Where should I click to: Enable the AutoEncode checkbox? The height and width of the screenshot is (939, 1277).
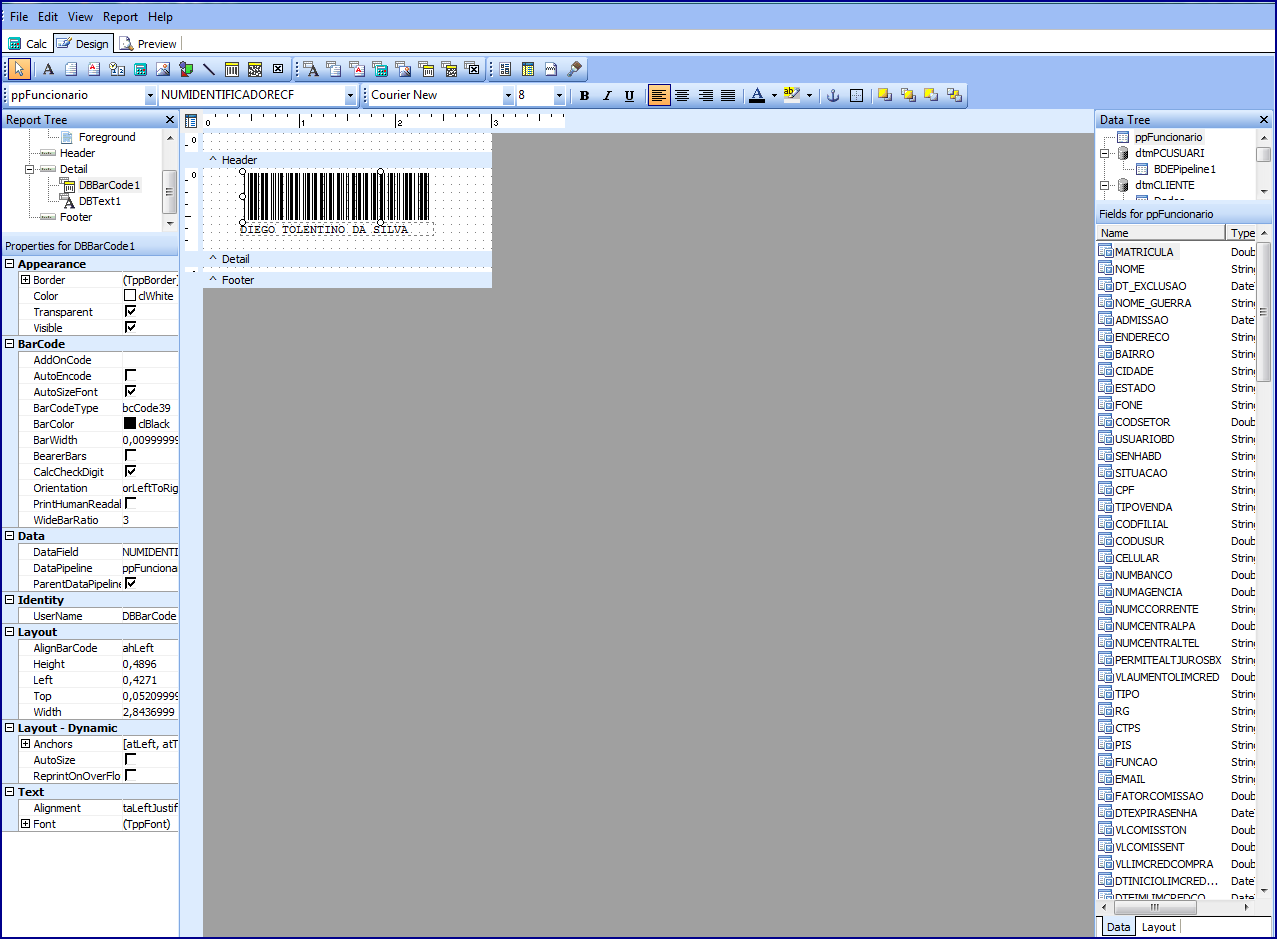(130, 375)
